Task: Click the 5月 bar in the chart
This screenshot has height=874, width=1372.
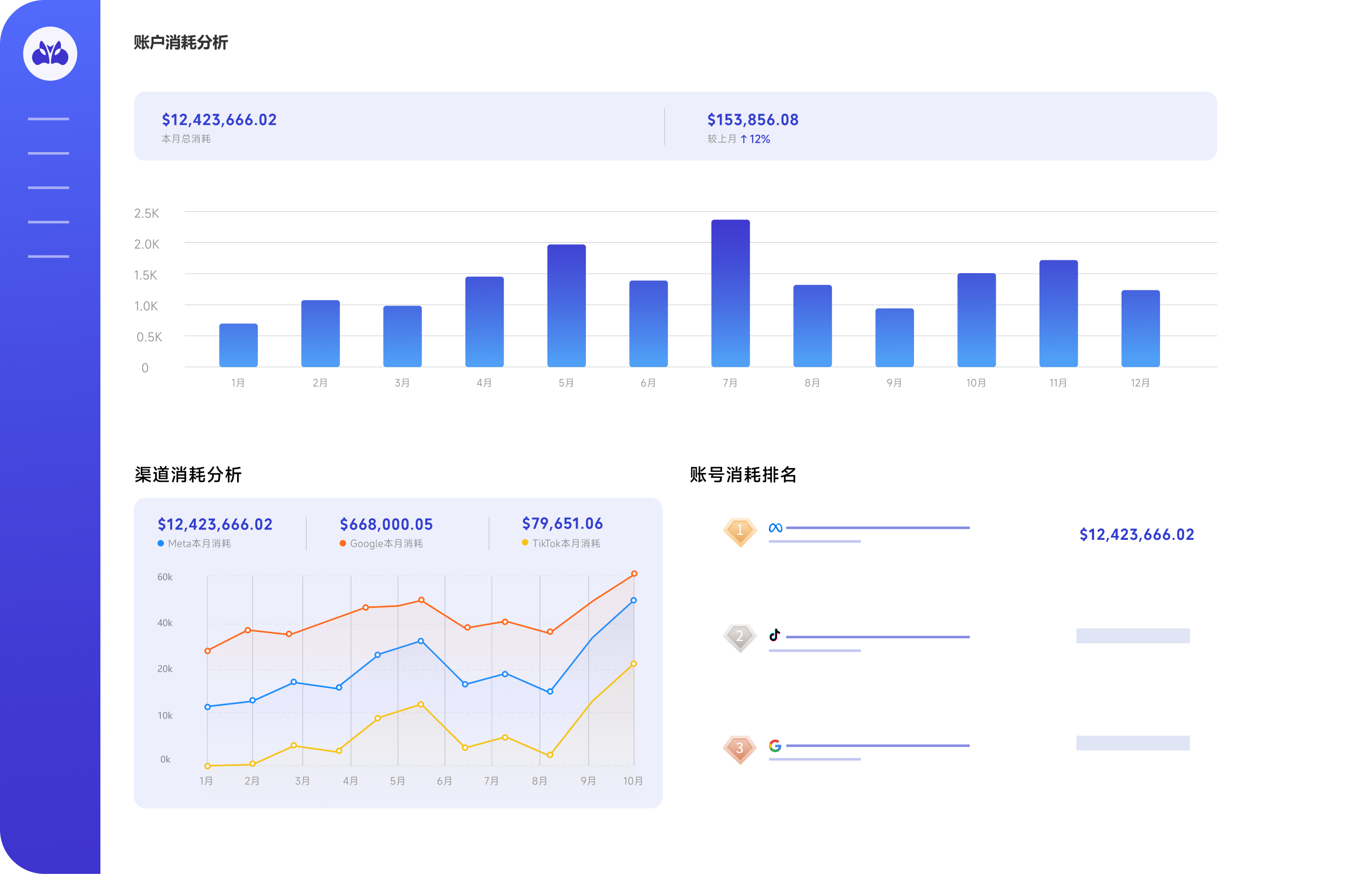Action: (566, 306)
